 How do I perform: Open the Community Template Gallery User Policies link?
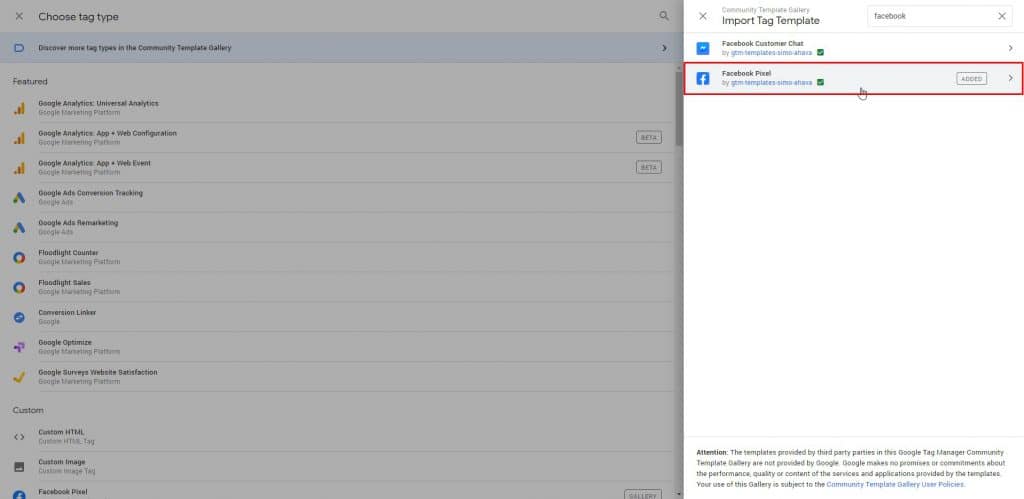pos(895,485)
